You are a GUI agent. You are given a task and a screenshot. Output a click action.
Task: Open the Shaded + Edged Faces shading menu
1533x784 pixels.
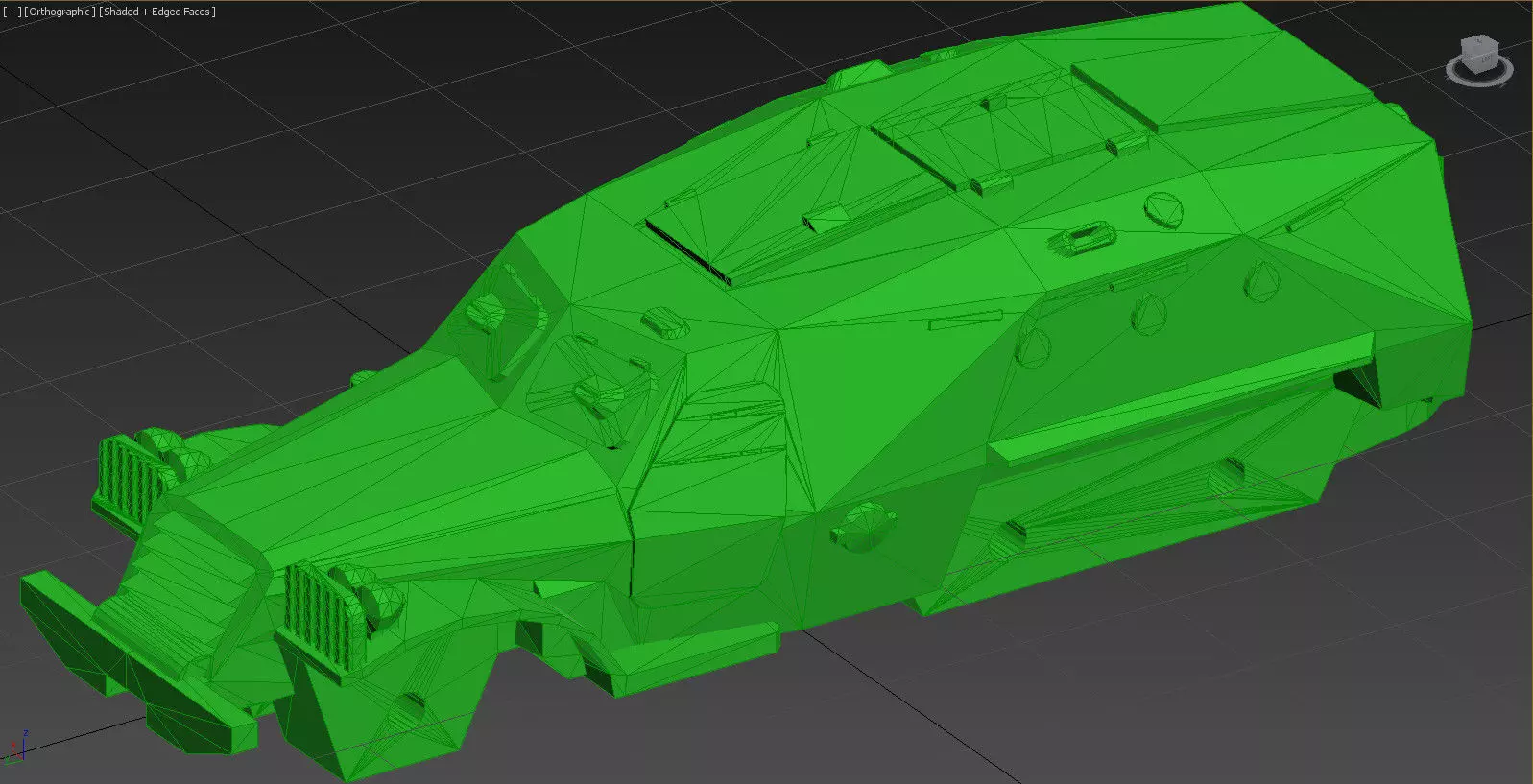point(157,12)
